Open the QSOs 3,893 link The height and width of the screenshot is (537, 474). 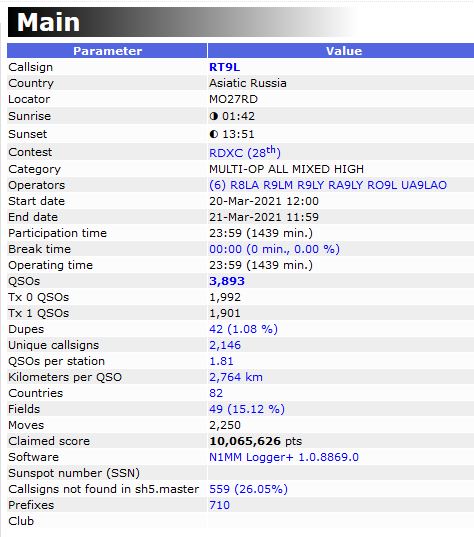click(227, 281)
